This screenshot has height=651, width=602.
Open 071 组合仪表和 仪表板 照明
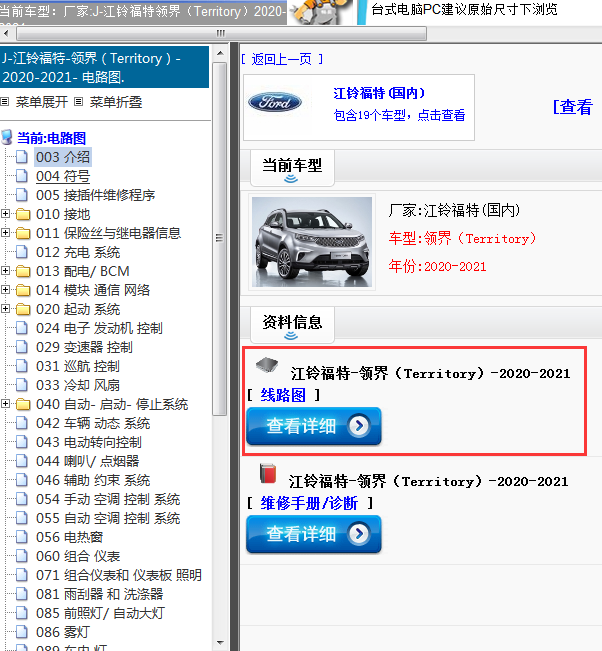click(x=119, y=575)
